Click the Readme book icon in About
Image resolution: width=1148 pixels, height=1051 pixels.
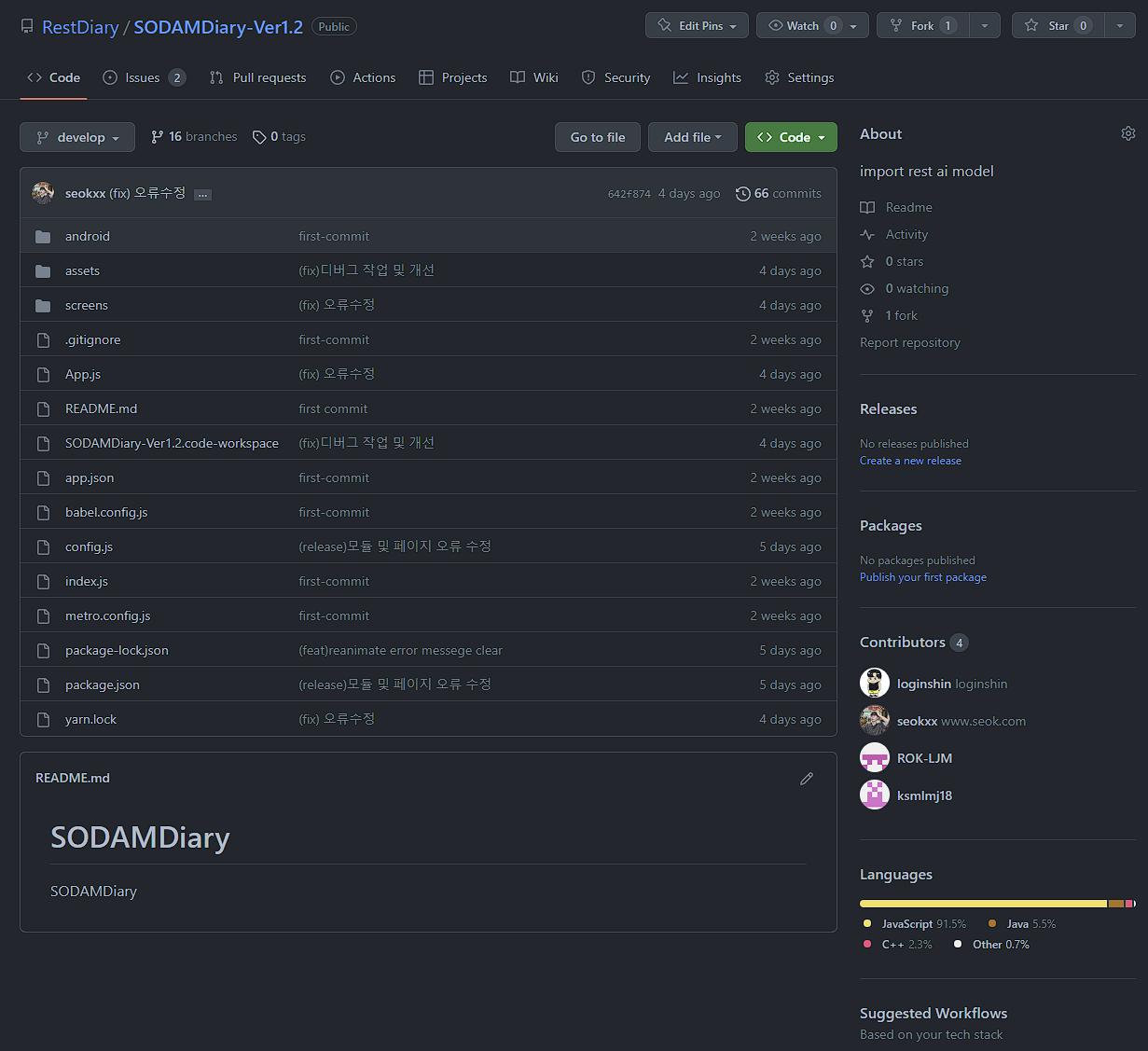click(x=867, y=207)
